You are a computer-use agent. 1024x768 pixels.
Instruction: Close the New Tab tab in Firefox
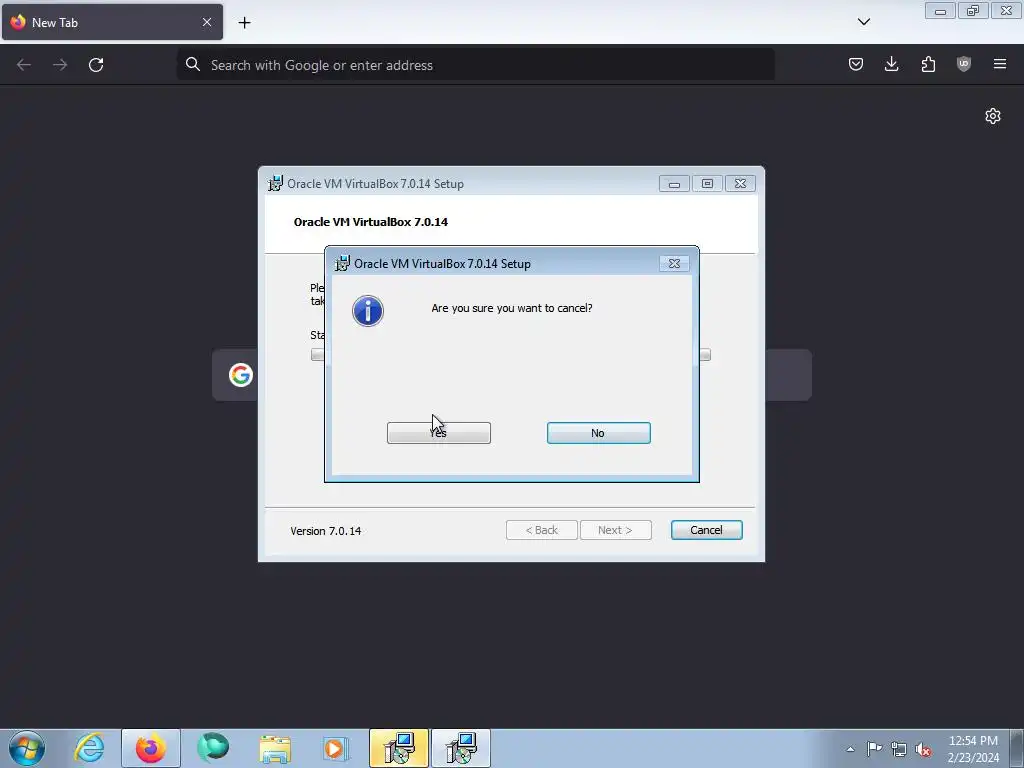tap(207, 22)
